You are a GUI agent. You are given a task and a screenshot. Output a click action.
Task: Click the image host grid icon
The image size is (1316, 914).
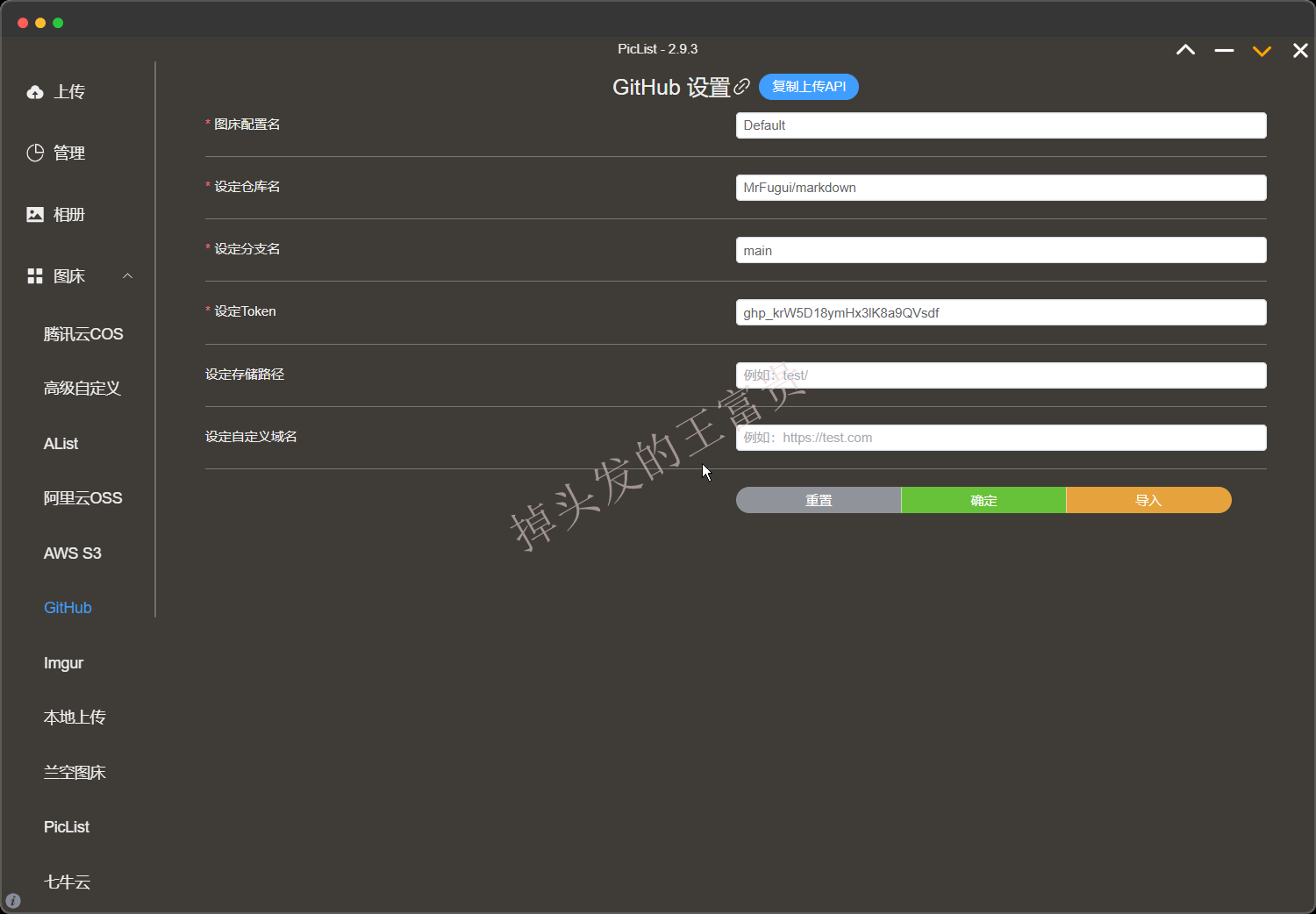point(35,276)
